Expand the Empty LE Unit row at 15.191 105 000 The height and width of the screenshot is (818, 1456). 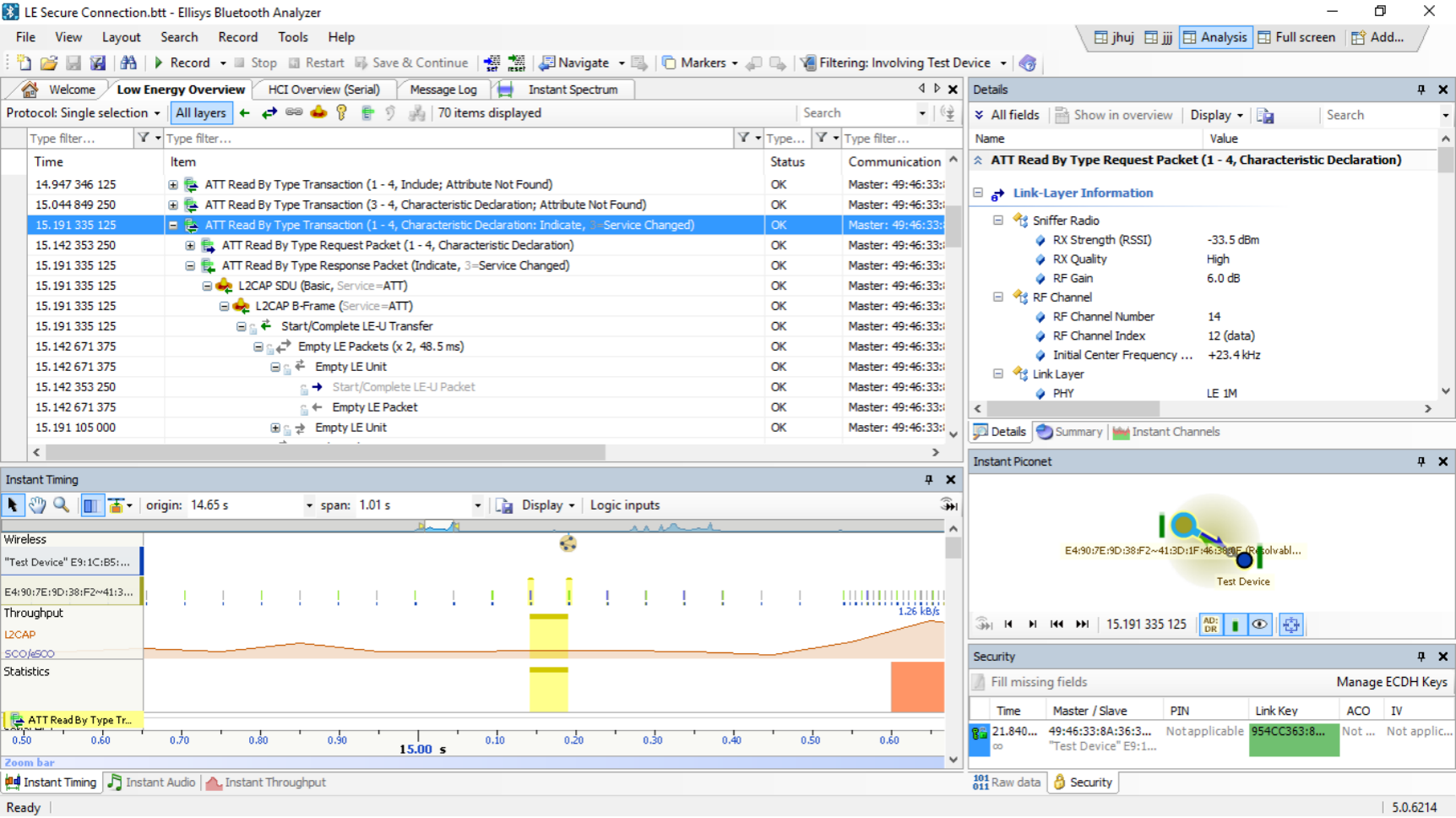point(275,428)
